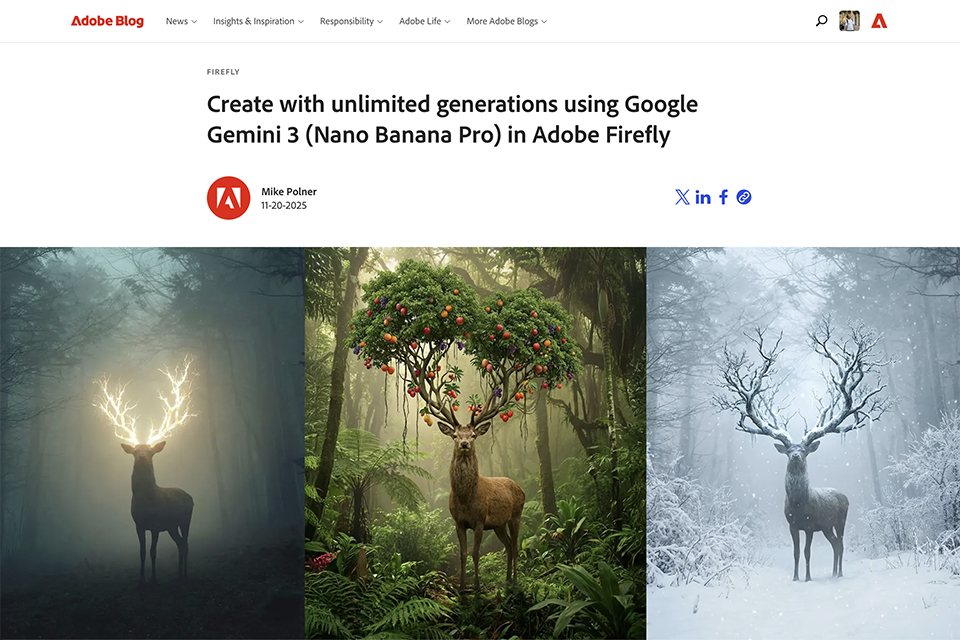The width and height of the screenshot is (960, 640).
Task: Share article on Facebook
Action: point(723,197)
